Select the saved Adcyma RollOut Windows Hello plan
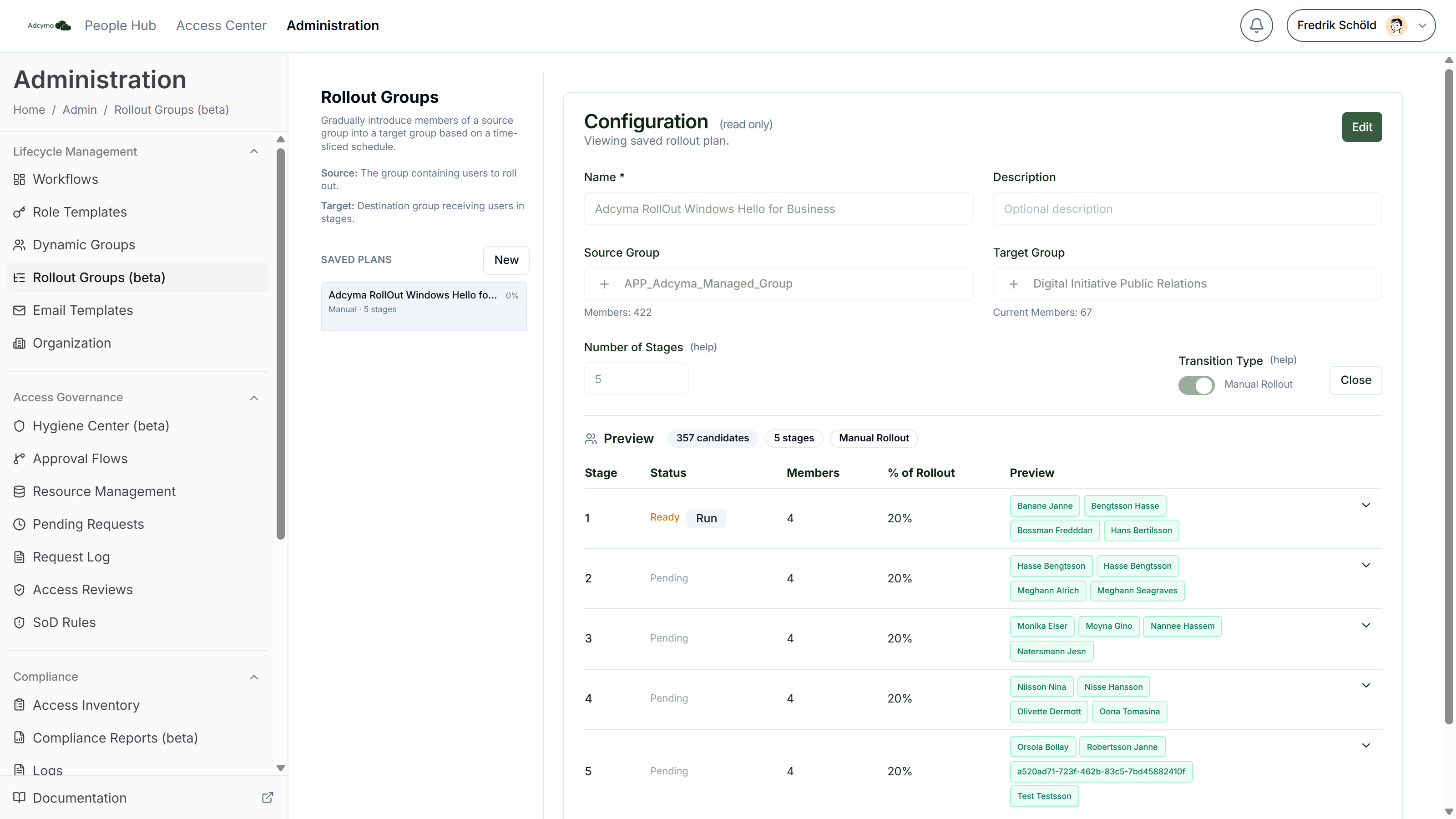The height and width of the screenshot is (819, 1456). click(x=423, y=306)
